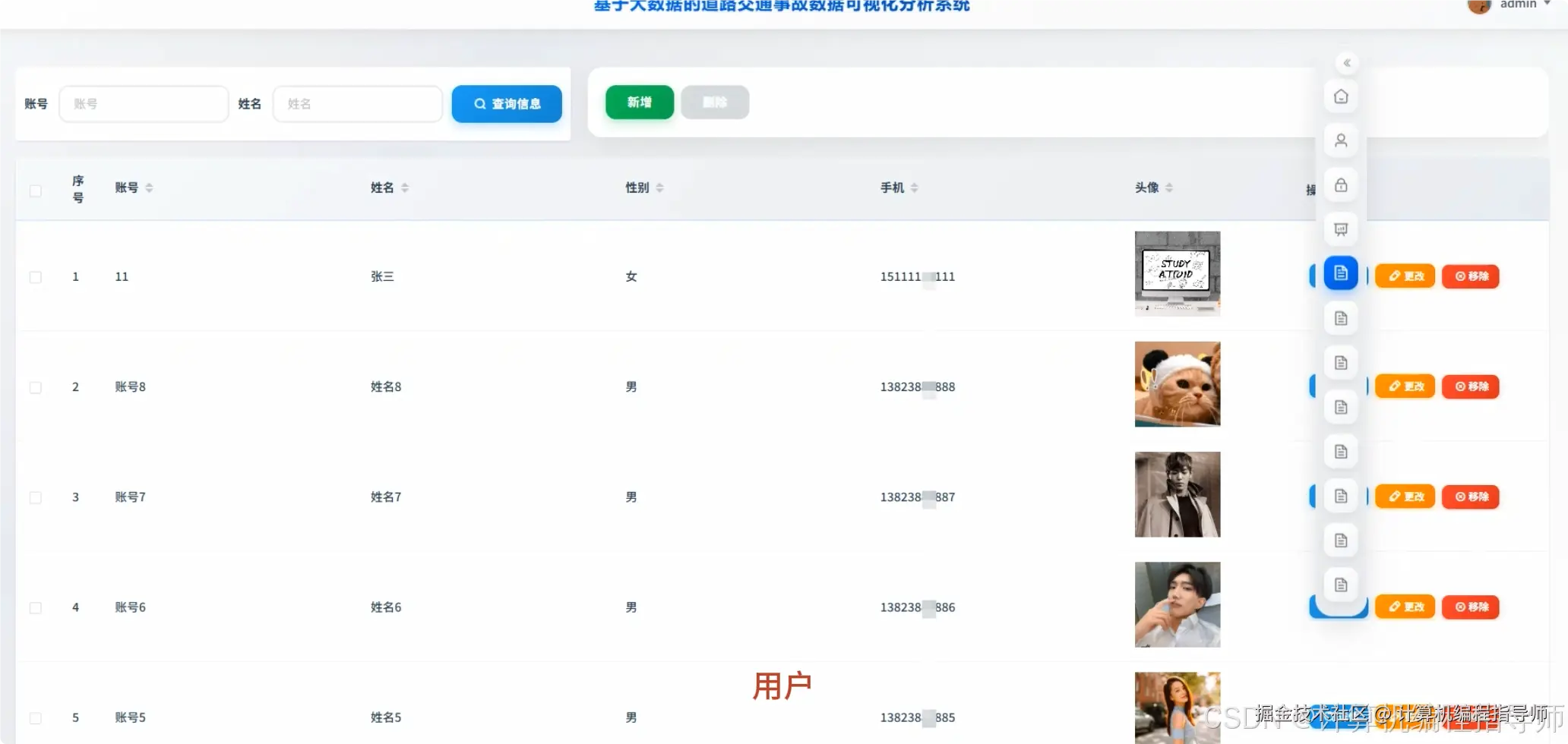Image resolution: width=1568 pixels, height=744 pixels.
Task: Open the presentation board sidebar icon
Action: coord(1341,229)
